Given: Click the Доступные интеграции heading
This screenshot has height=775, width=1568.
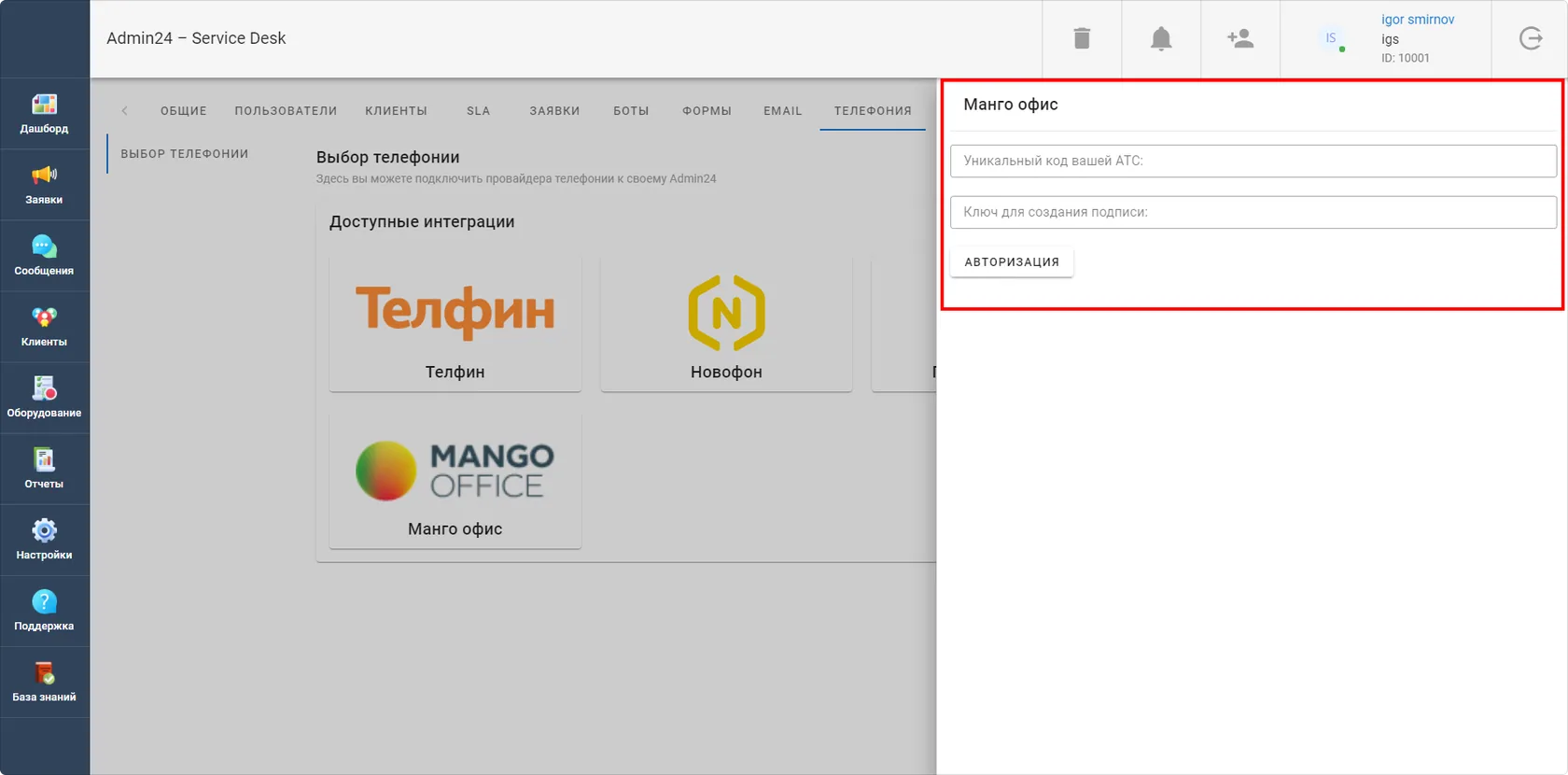Looking at the screenshot, I should 422,222.
